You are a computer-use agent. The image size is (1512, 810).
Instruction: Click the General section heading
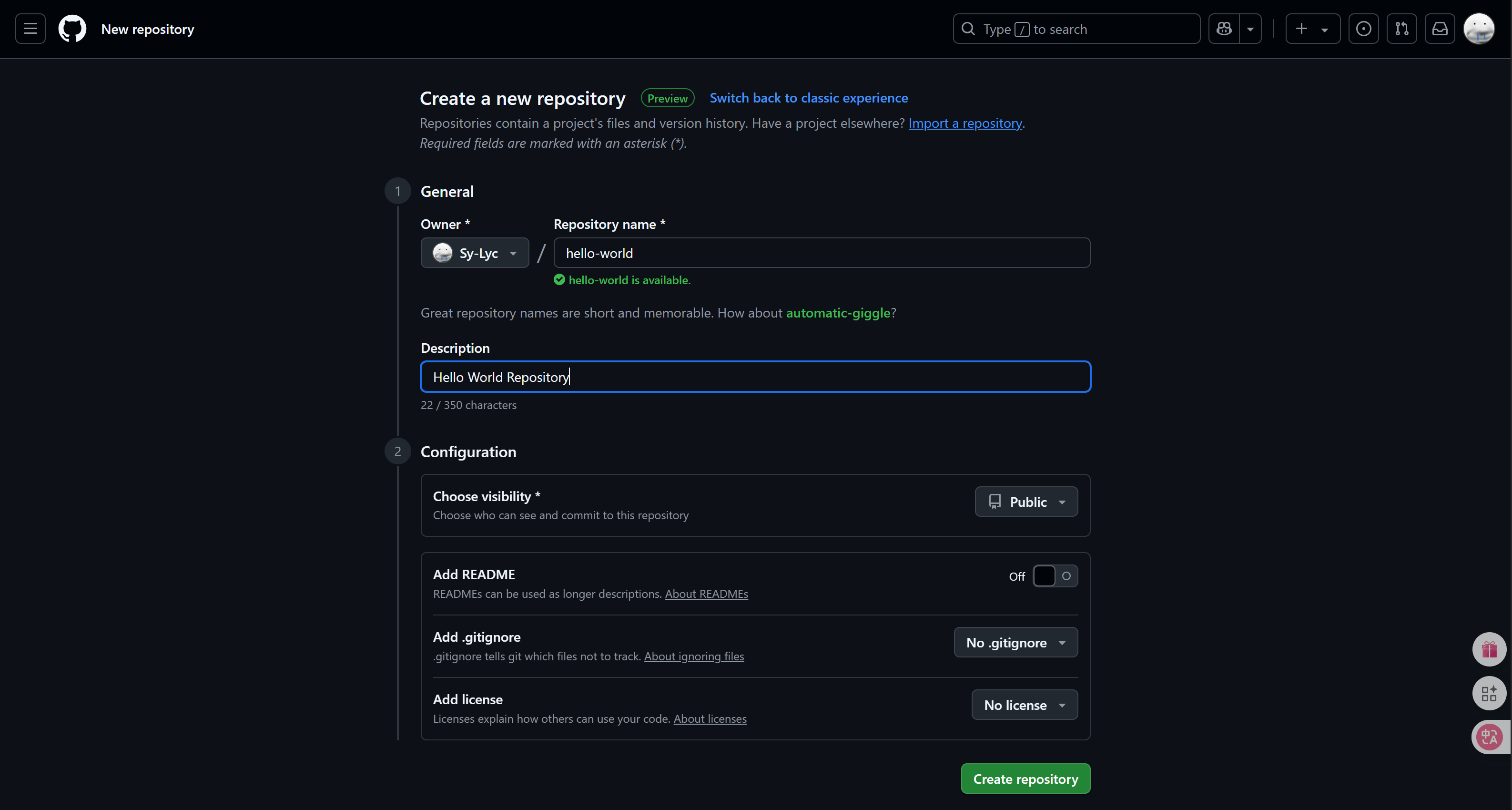click(x=446, y=192)
